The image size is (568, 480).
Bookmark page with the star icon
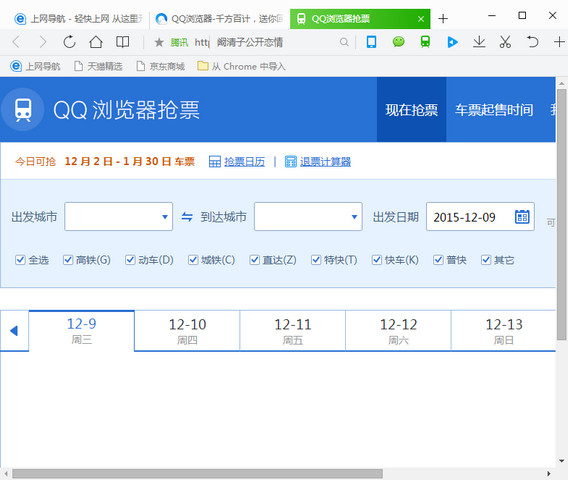(159, 42)
